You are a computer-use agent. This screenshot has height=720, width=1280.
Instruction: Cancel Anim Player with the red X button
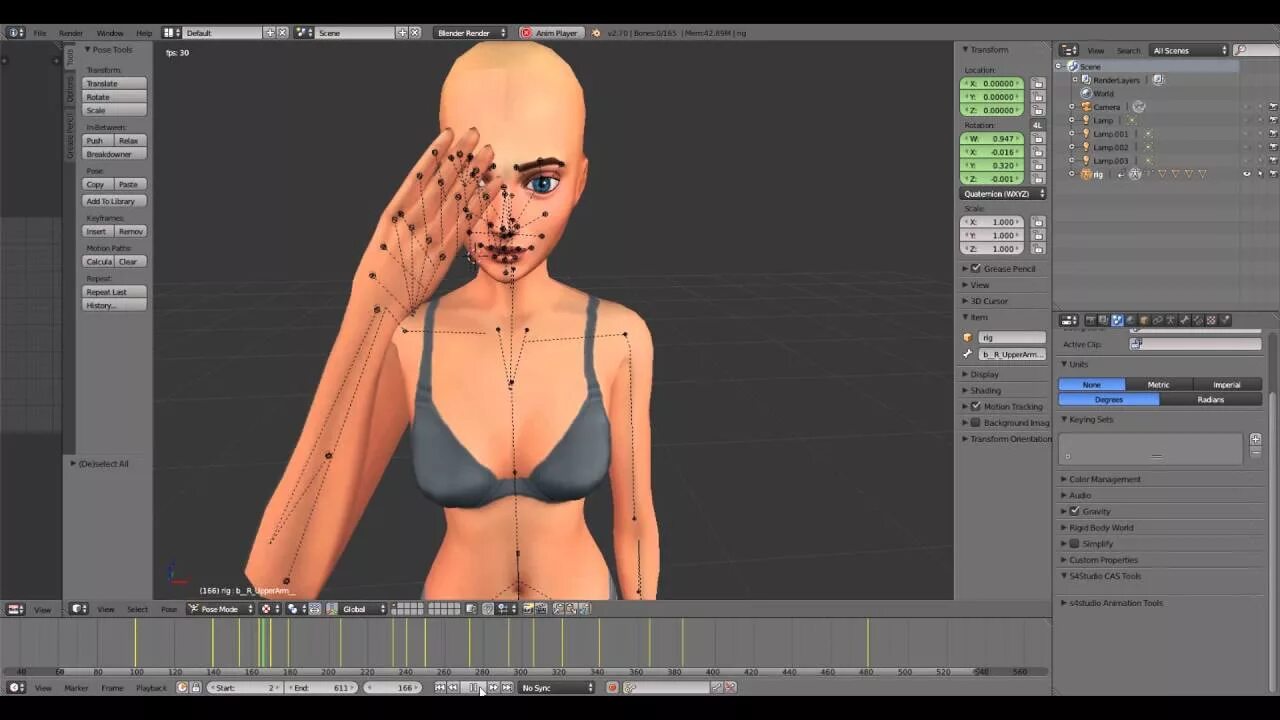[526, 33]
